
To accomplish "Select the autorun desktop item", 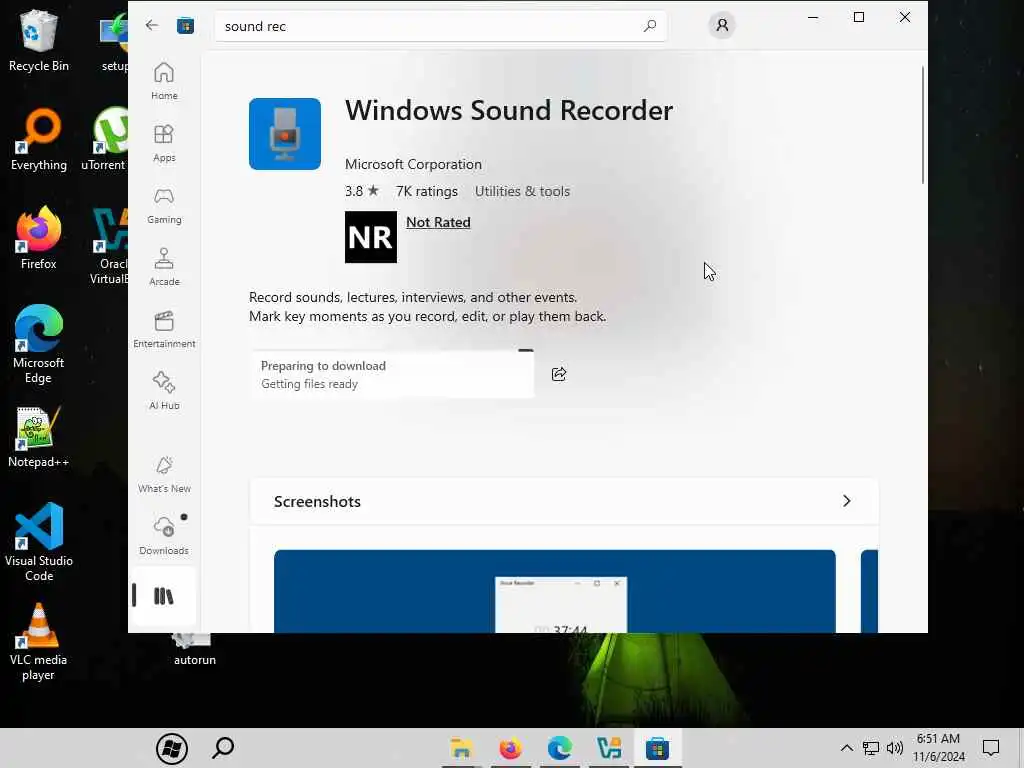I will coord(195,650).
